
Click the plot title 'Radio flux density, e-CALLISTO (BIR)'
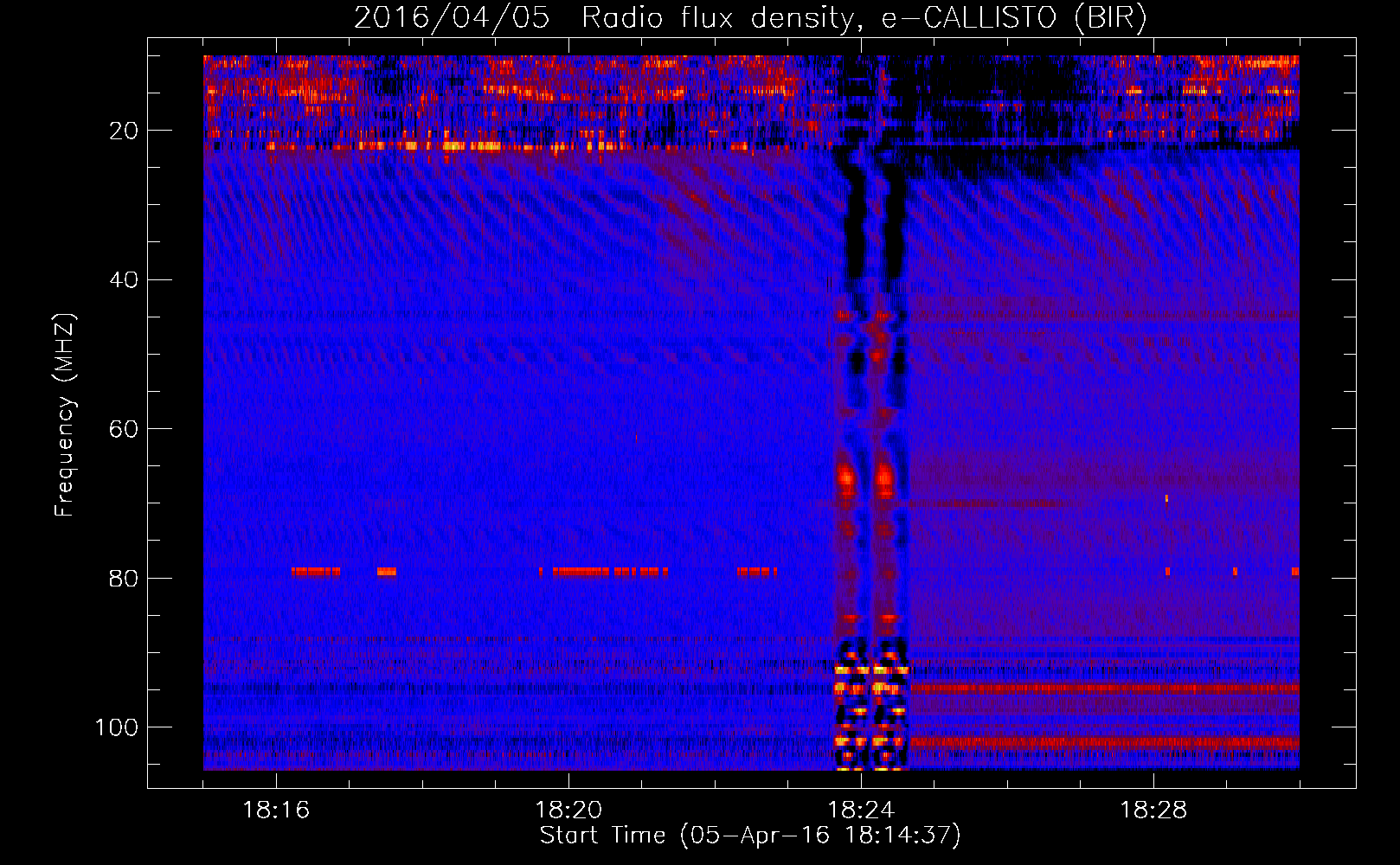tap(864, 17)
